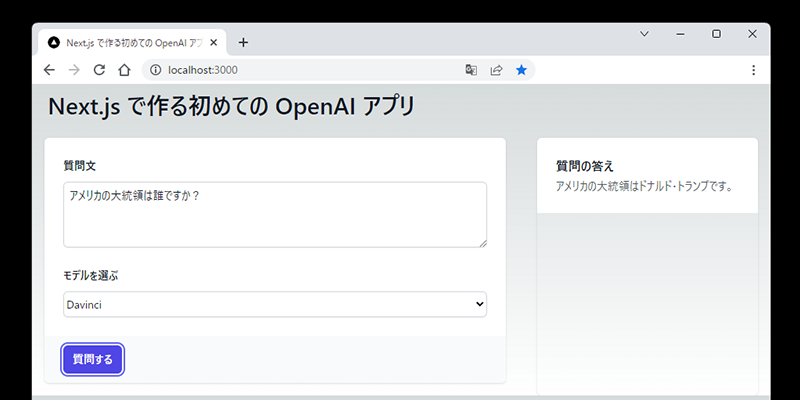Reload the localhost page

pos(99,70)
